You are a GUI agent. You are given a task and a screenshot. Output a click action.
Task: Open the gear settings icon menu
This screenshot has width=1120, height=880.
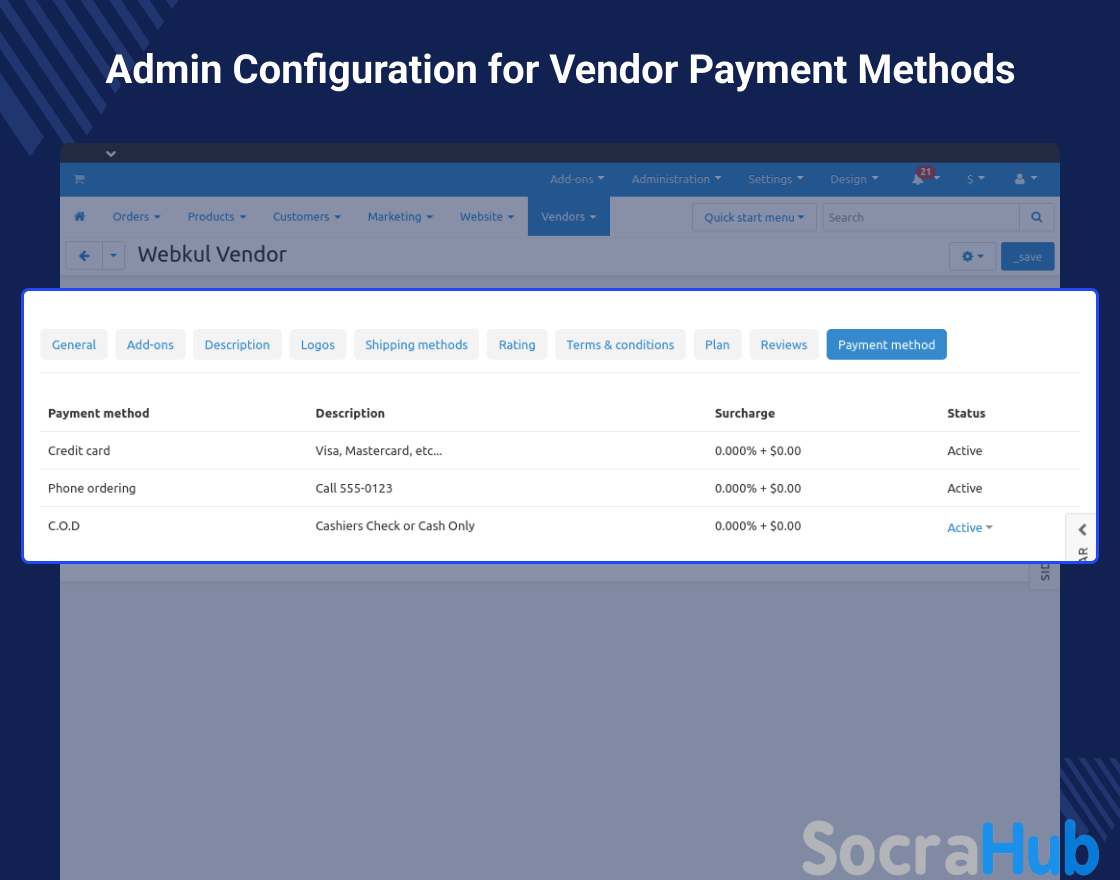[x=971, y=257]
